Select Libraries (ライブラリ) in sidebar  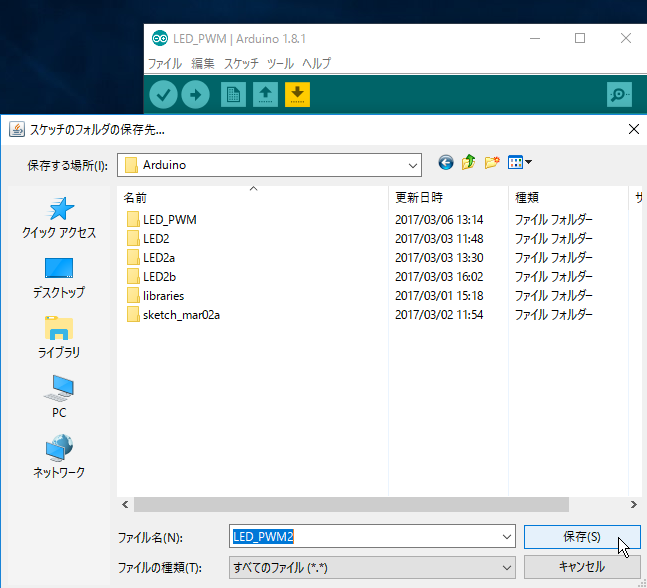[59, 338]
